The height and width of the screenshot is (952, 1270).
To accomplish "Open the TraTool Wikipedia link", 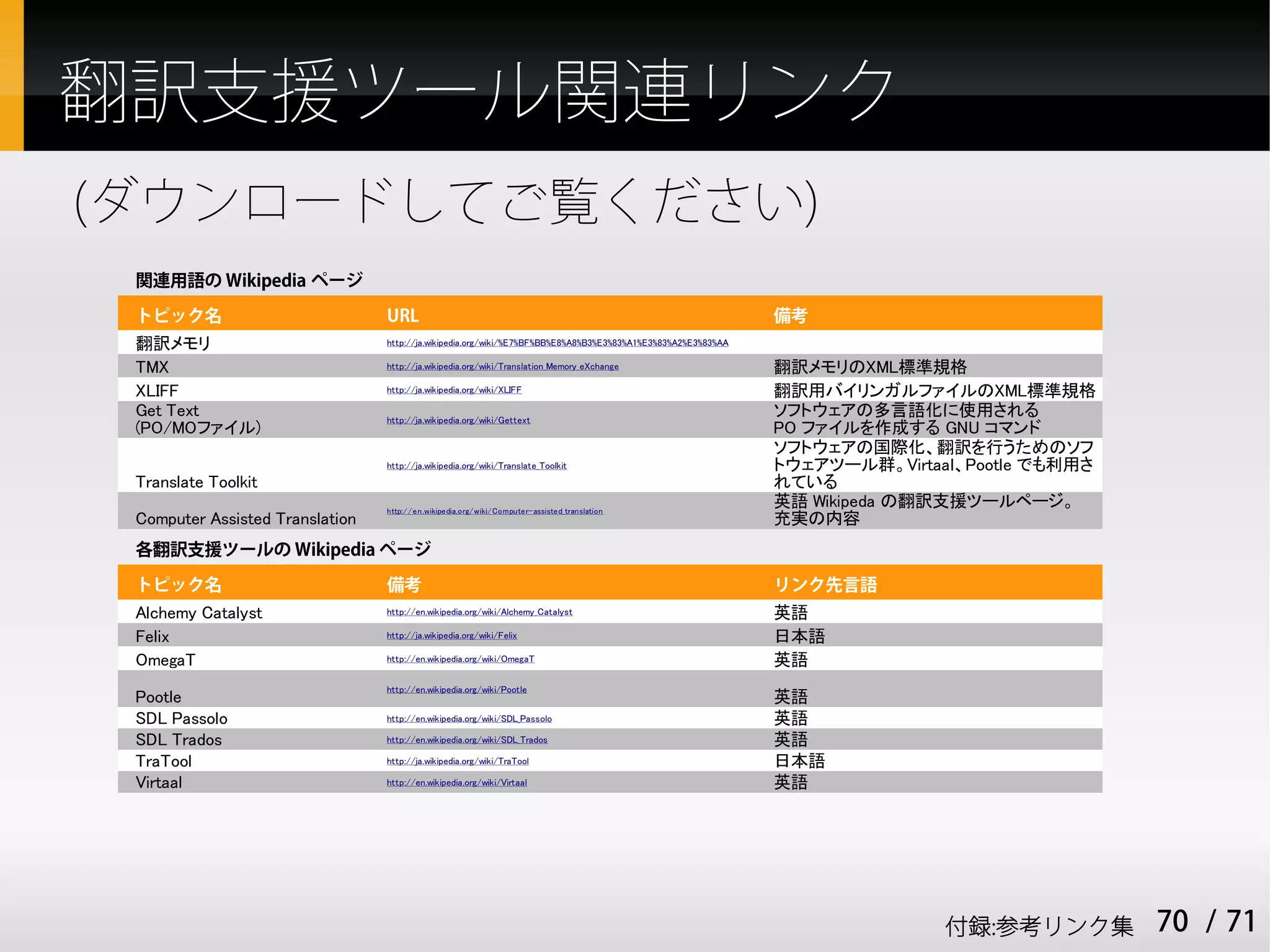I will tap(458, 762).
